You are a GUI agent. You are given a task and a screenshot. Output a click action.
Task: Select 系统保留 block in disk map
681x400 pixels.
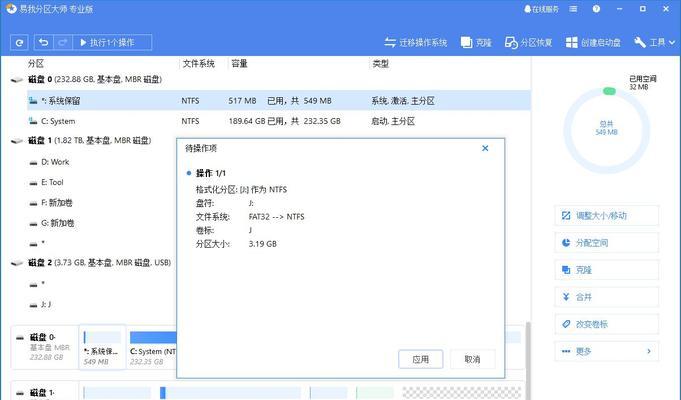tap(102, 347)
